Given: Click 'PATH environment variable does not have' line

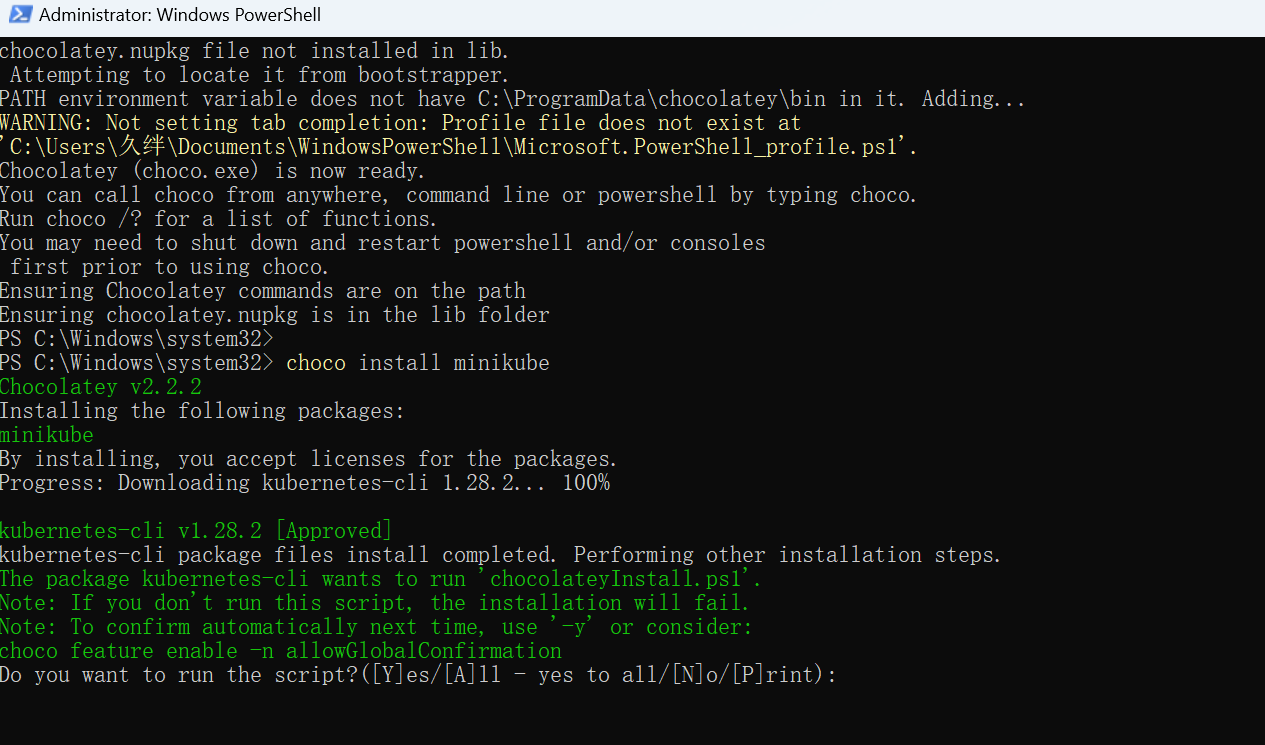Looking at the screenshot, I should pos(513,99).
